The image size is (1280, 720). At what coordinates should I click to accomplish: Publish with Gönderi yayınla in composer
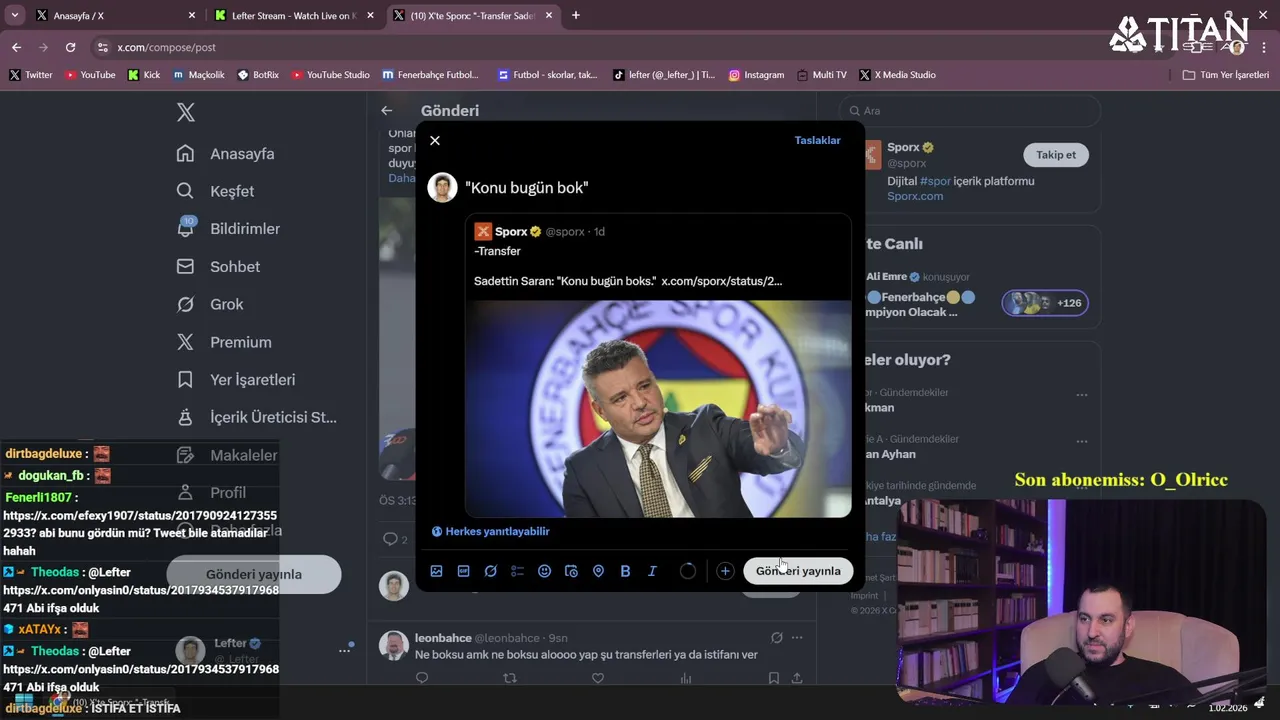(x=798, y=571)
